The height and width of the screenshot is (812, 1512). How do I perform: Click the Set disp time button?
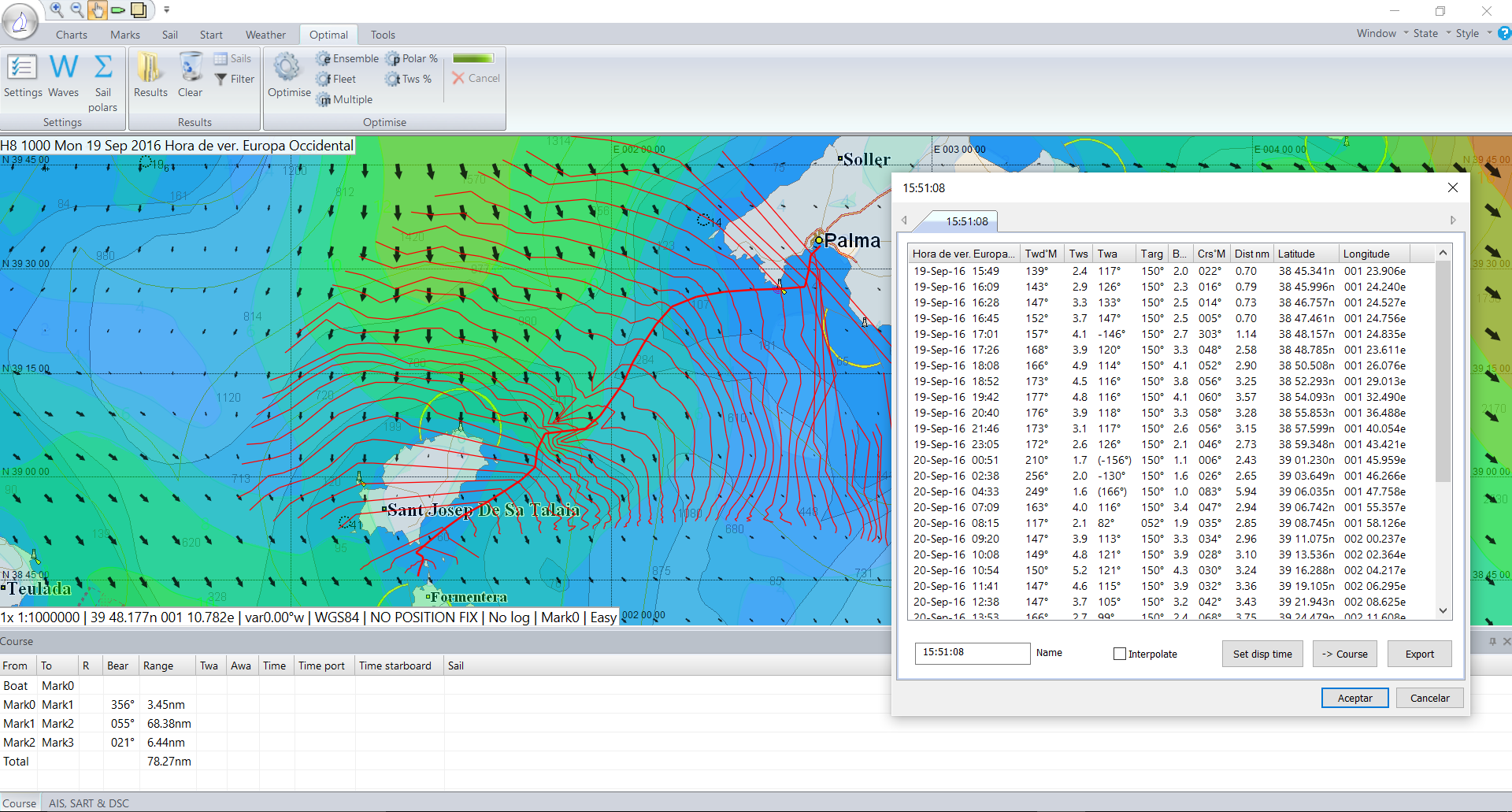[x=1262, y=654]
